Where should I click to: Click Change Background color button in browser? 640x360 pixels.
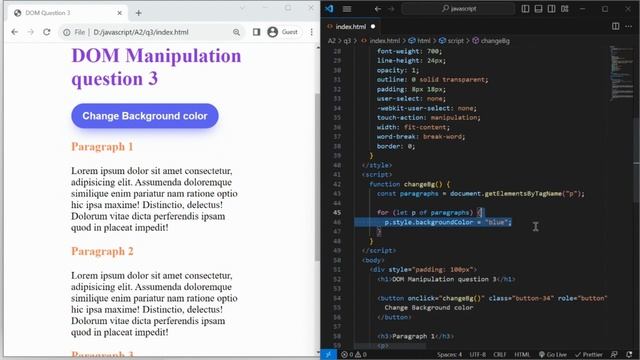(145, 116)
